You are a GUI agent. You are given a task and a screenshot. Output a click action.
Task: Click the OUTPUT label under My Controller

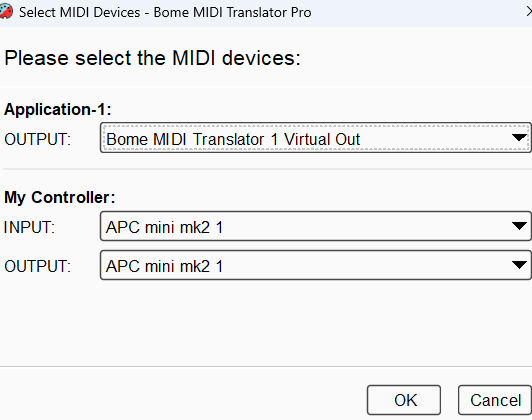(37, 266)
